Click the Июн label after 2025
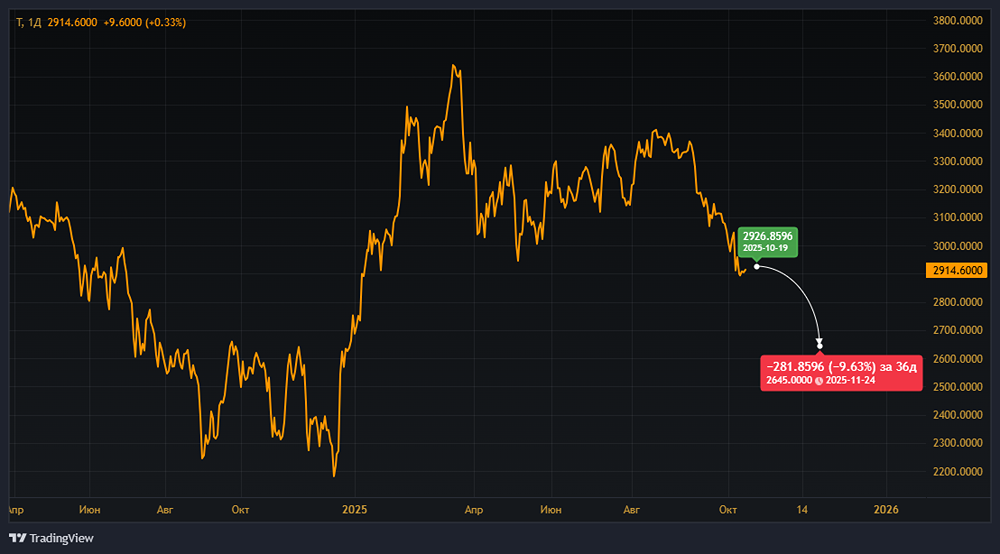1000x554 pixels. (550, 509)
